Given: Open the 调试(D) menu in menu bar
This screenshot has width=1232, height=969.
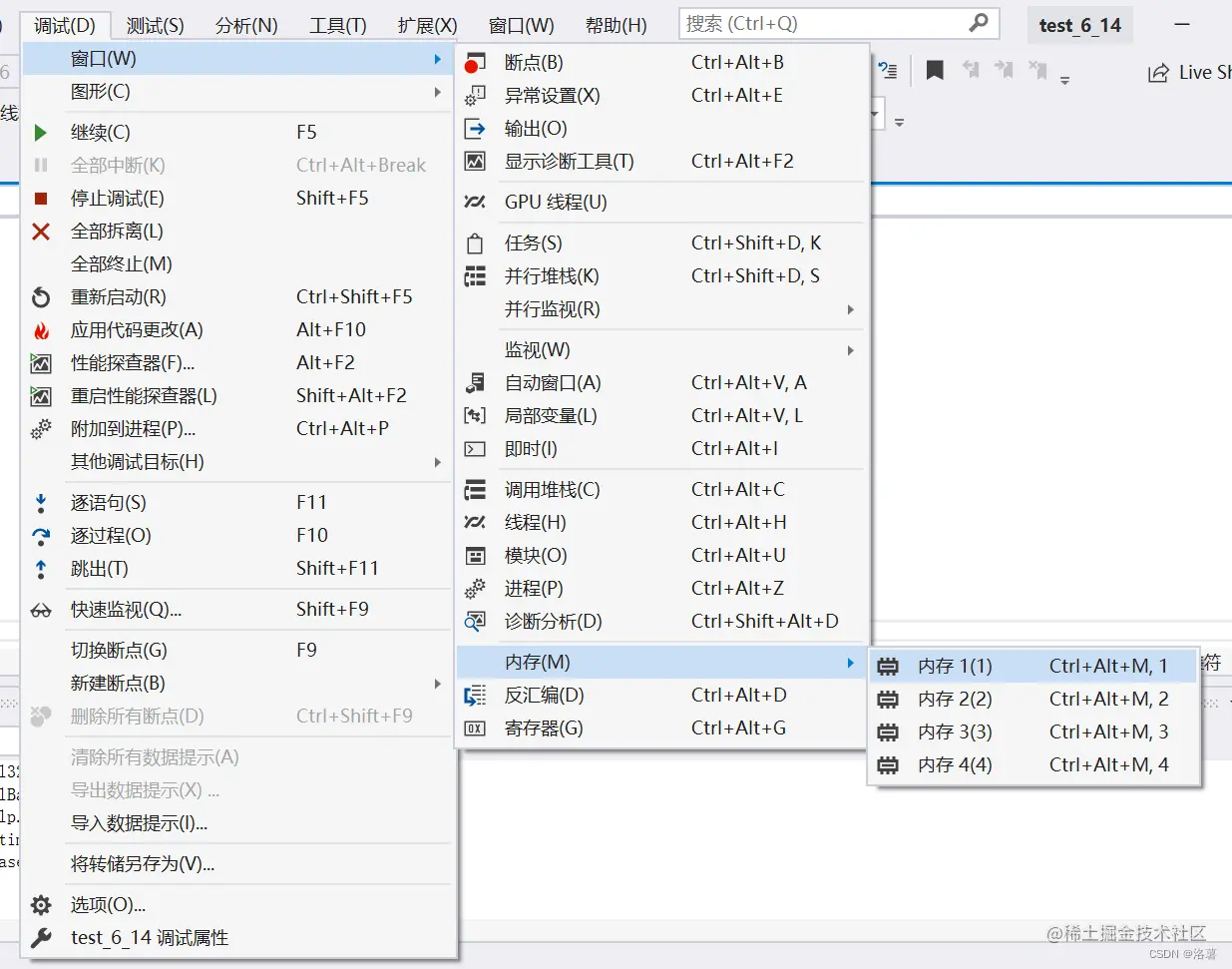Looking at the screenshot, I should coord(65,25).
